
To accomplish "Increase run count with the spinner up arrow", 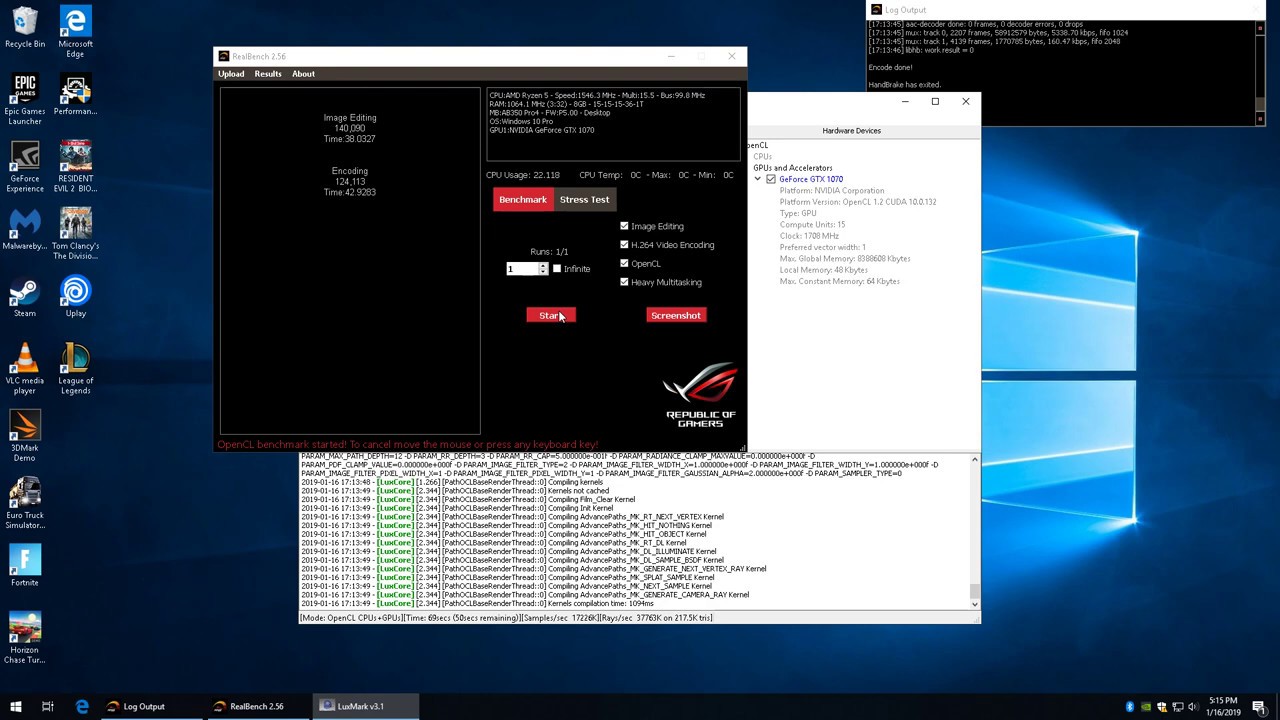I will [543, 265].
